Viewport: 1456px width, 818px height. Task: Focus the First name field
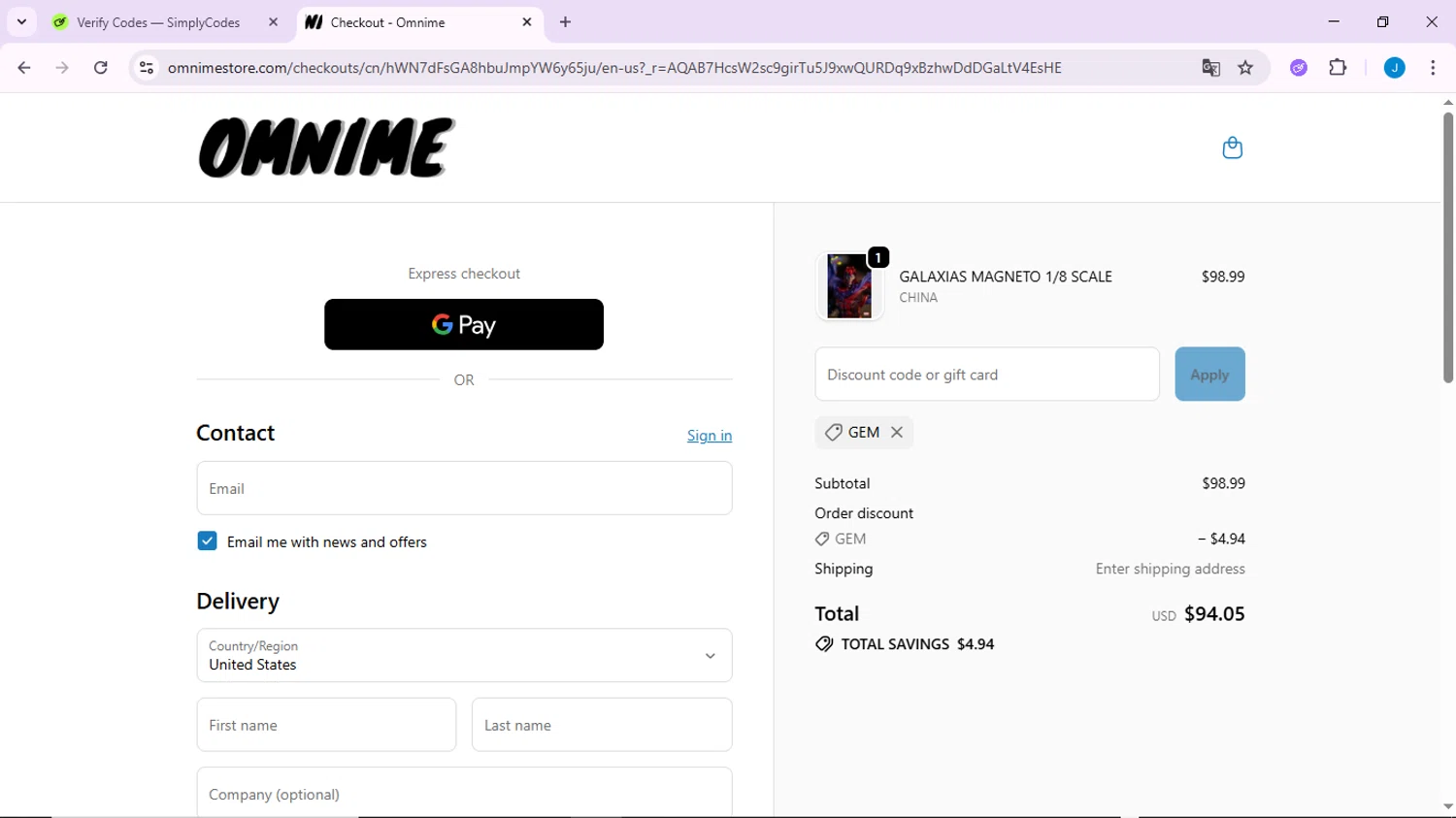coord(326,725)
